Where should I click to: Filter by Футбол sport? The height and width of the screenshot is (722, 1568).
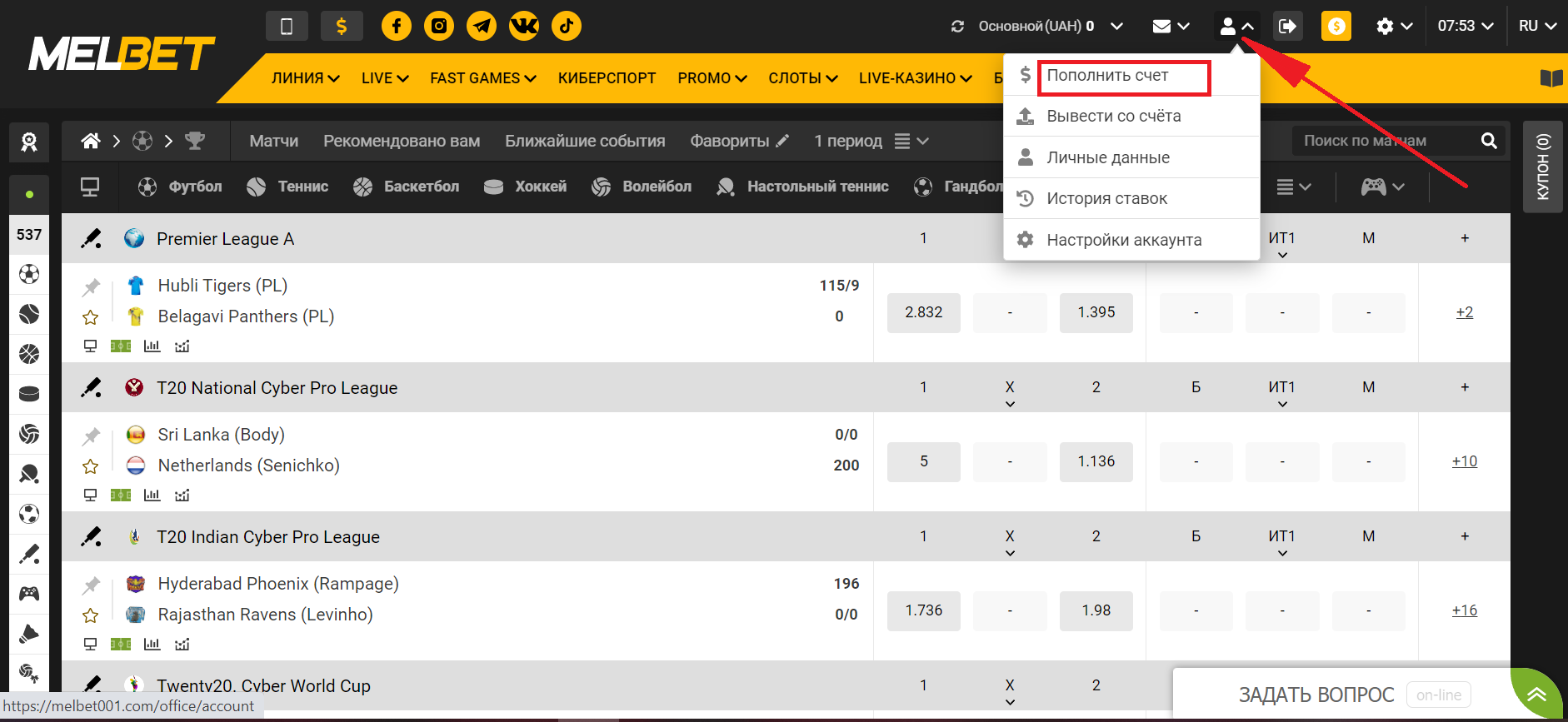point(180,187)
